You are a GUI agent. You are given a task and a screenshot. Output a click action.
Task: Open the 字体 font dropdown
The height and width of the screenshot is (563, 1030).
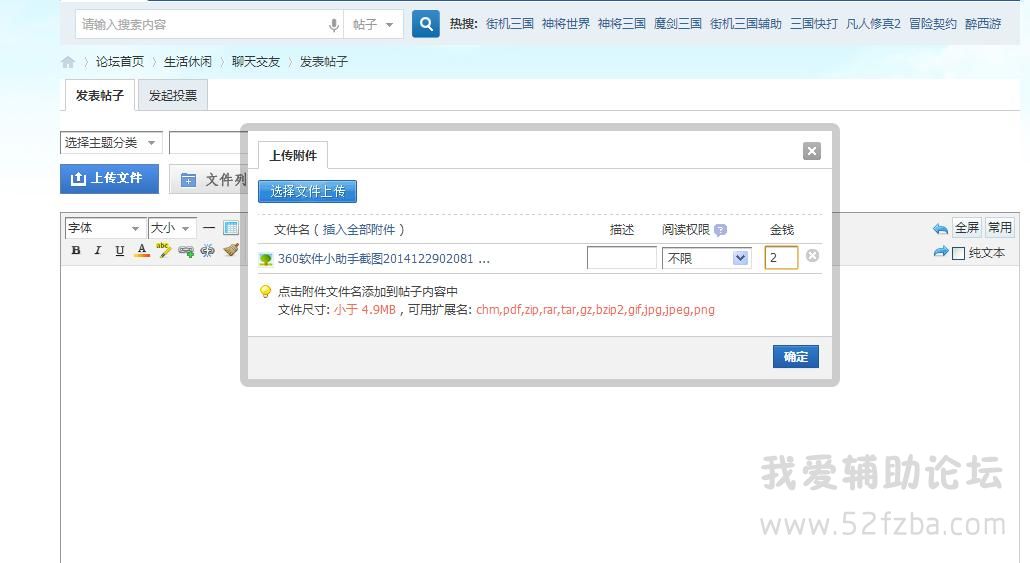104,228
